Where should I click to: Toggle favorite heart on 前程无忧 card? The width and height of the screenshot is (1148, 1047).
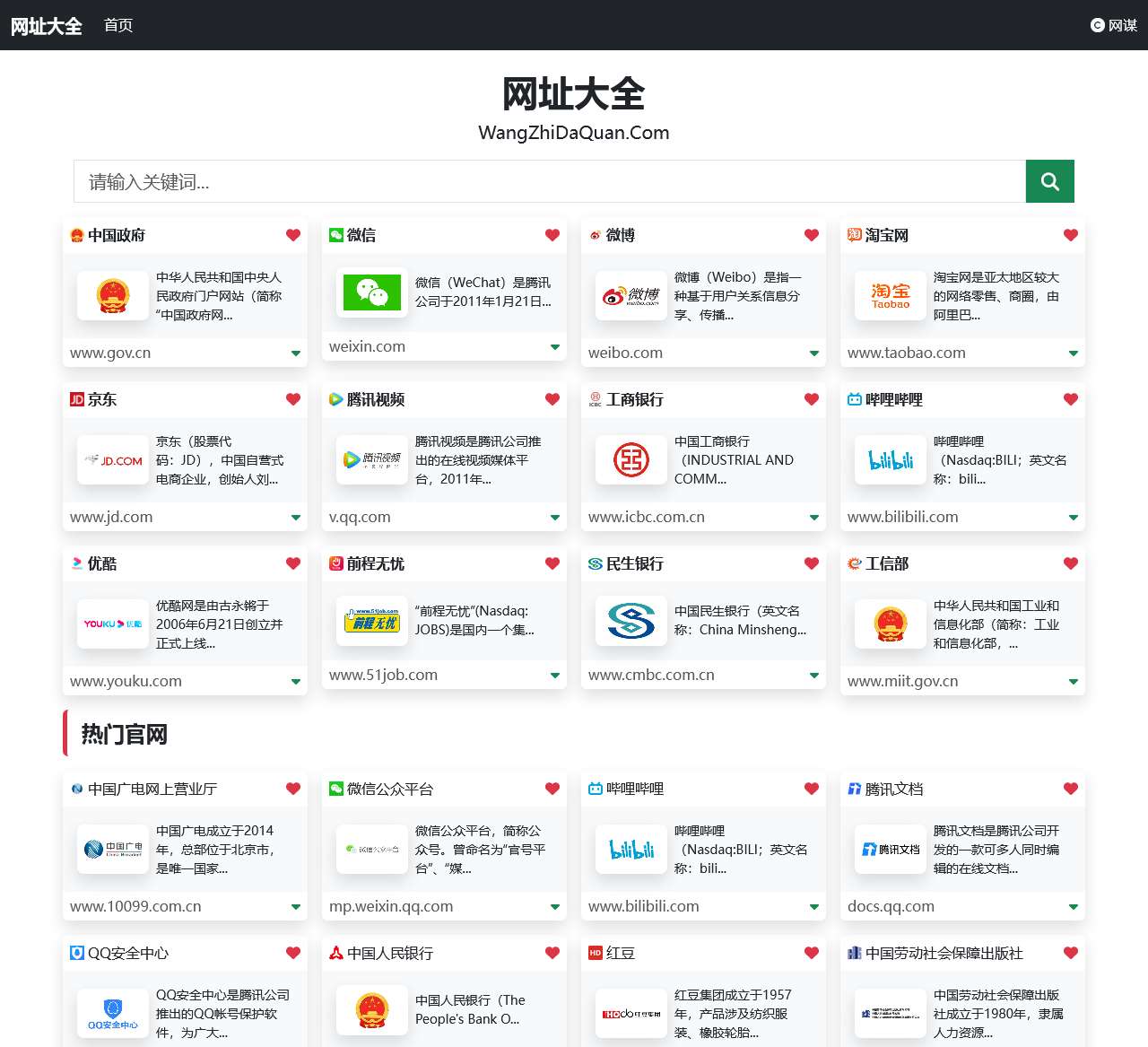pyautogui.click(x=552, y=563)
